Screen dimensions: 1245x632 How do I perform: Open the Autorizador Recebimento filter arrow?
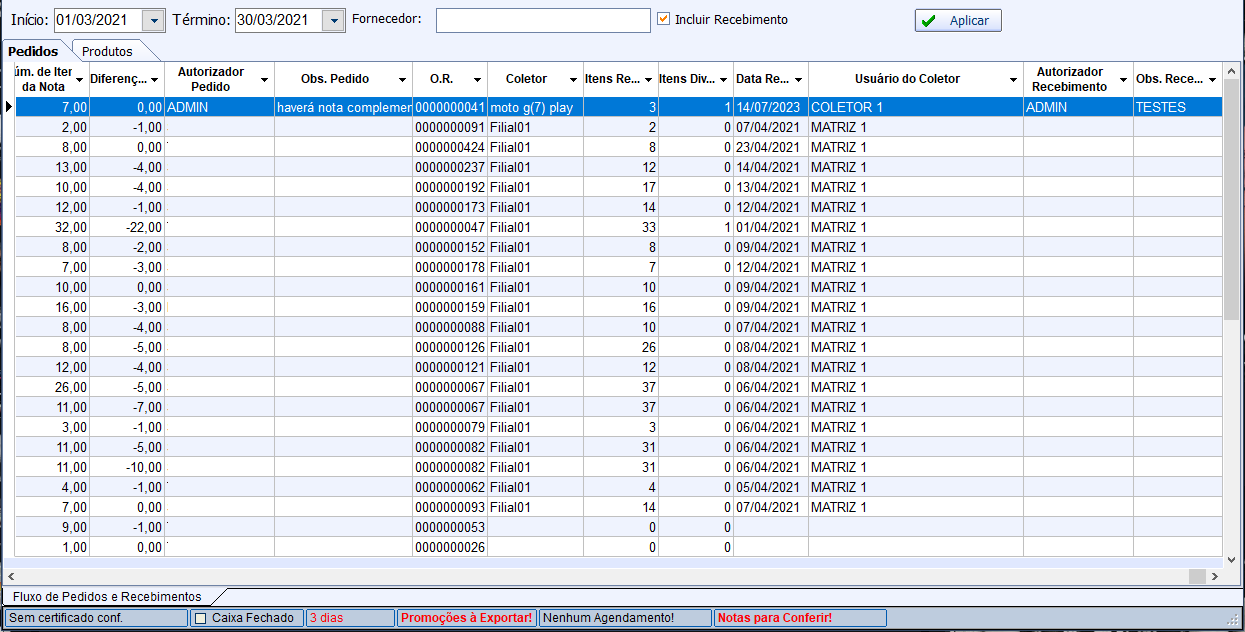point(1123,79)
